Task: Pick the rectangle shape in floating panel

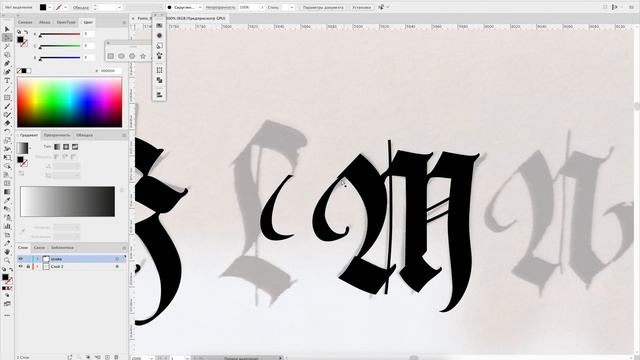Action: pyautogui.click(x=111, y=56)
